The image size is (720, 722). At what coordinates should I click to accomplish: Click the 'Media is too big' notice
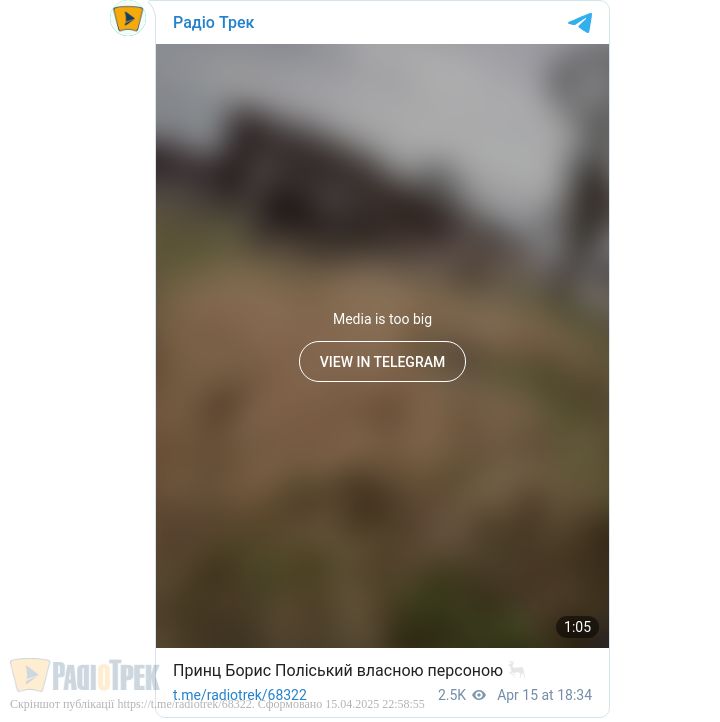(x=382, y=319)
